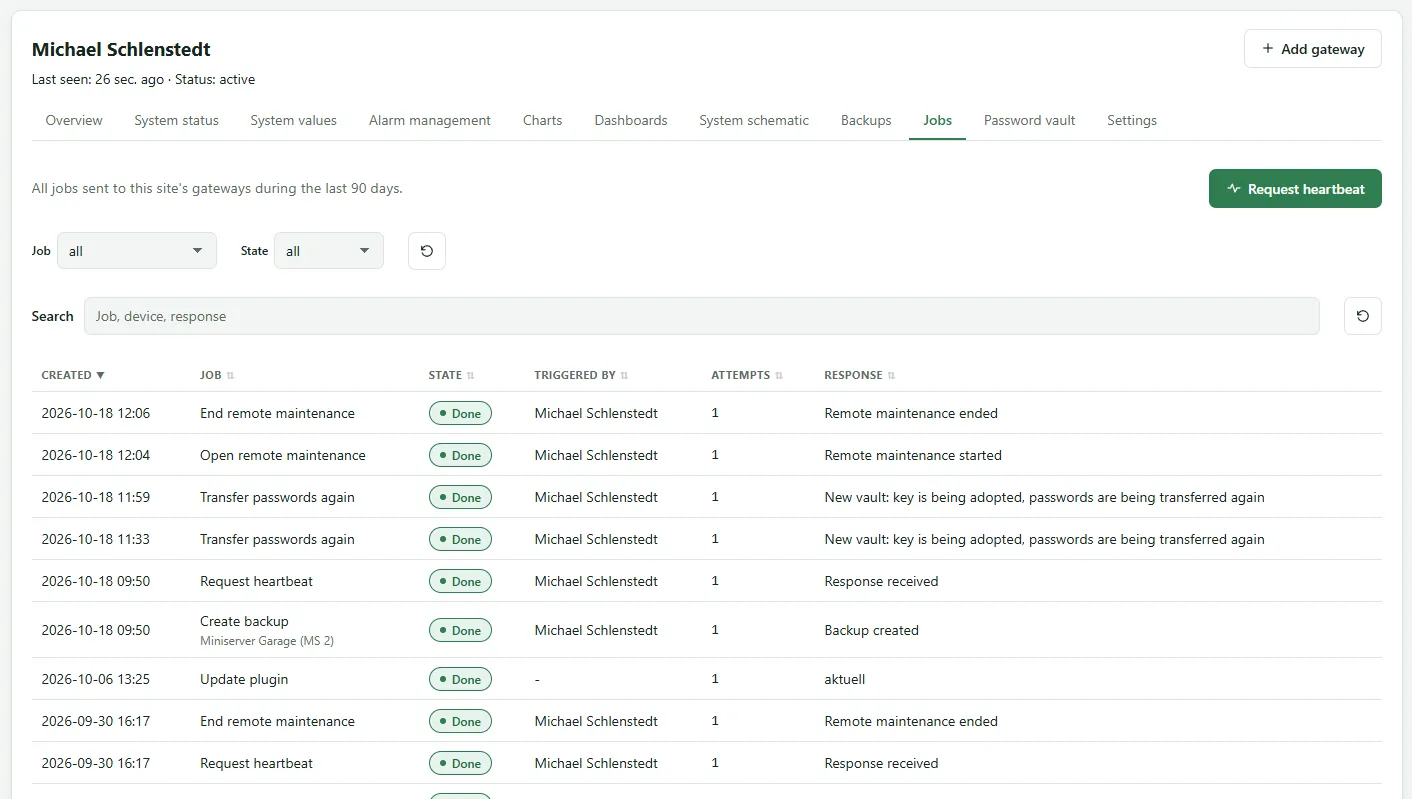Switch to the Overview tab
Image resolution: width=1412 pixels, height=799 pixels.
[x=74, y=120]
